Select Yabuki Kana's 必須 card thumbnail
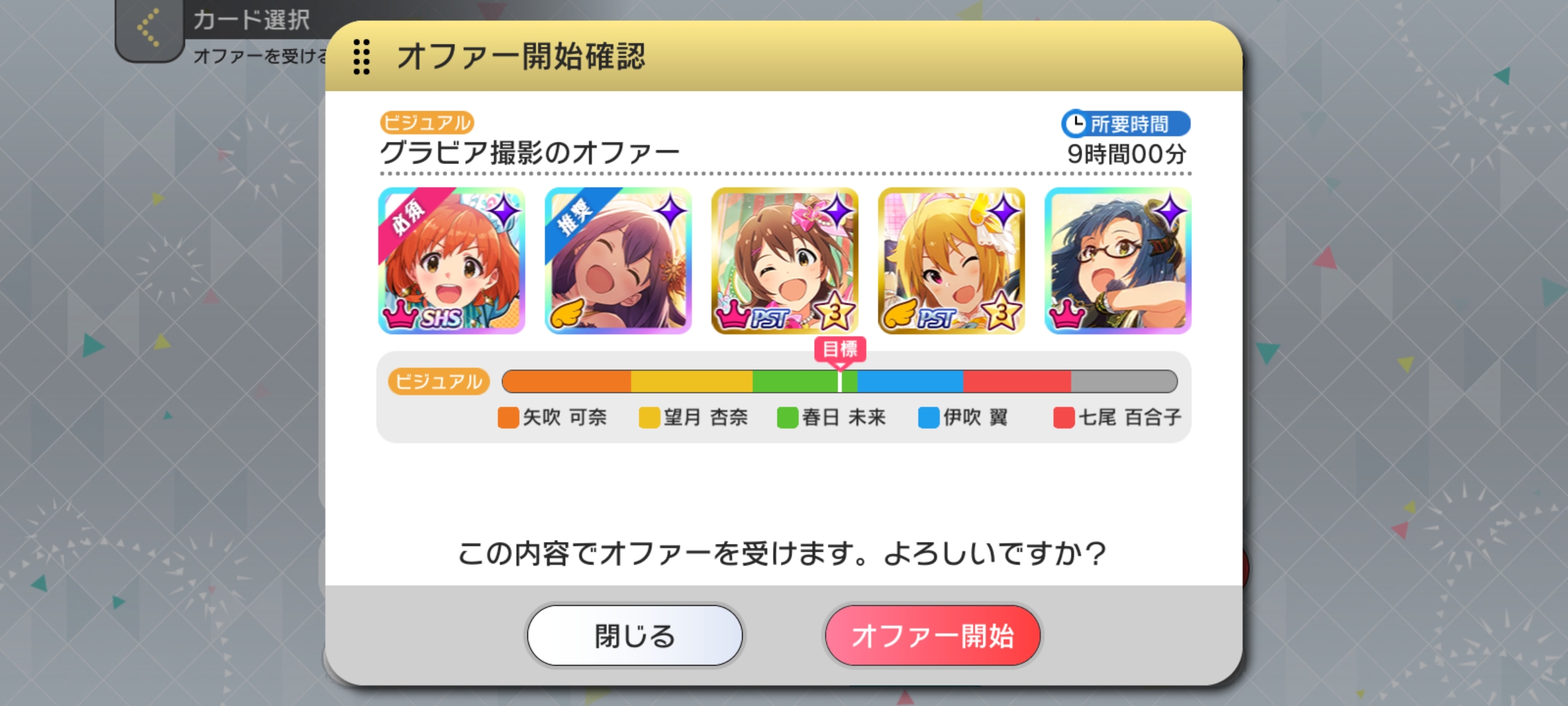 [451, 261]
